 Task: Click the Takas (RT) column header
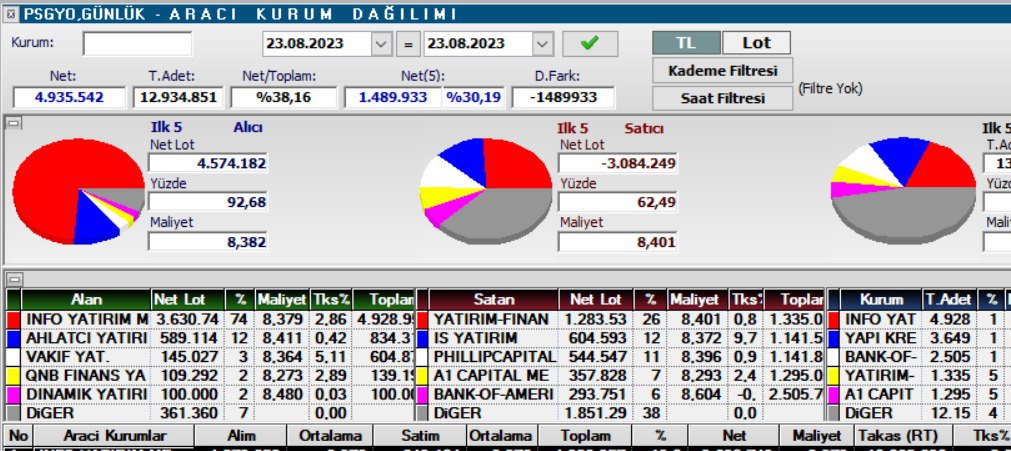pyautogui.click(x=903, y=436)
